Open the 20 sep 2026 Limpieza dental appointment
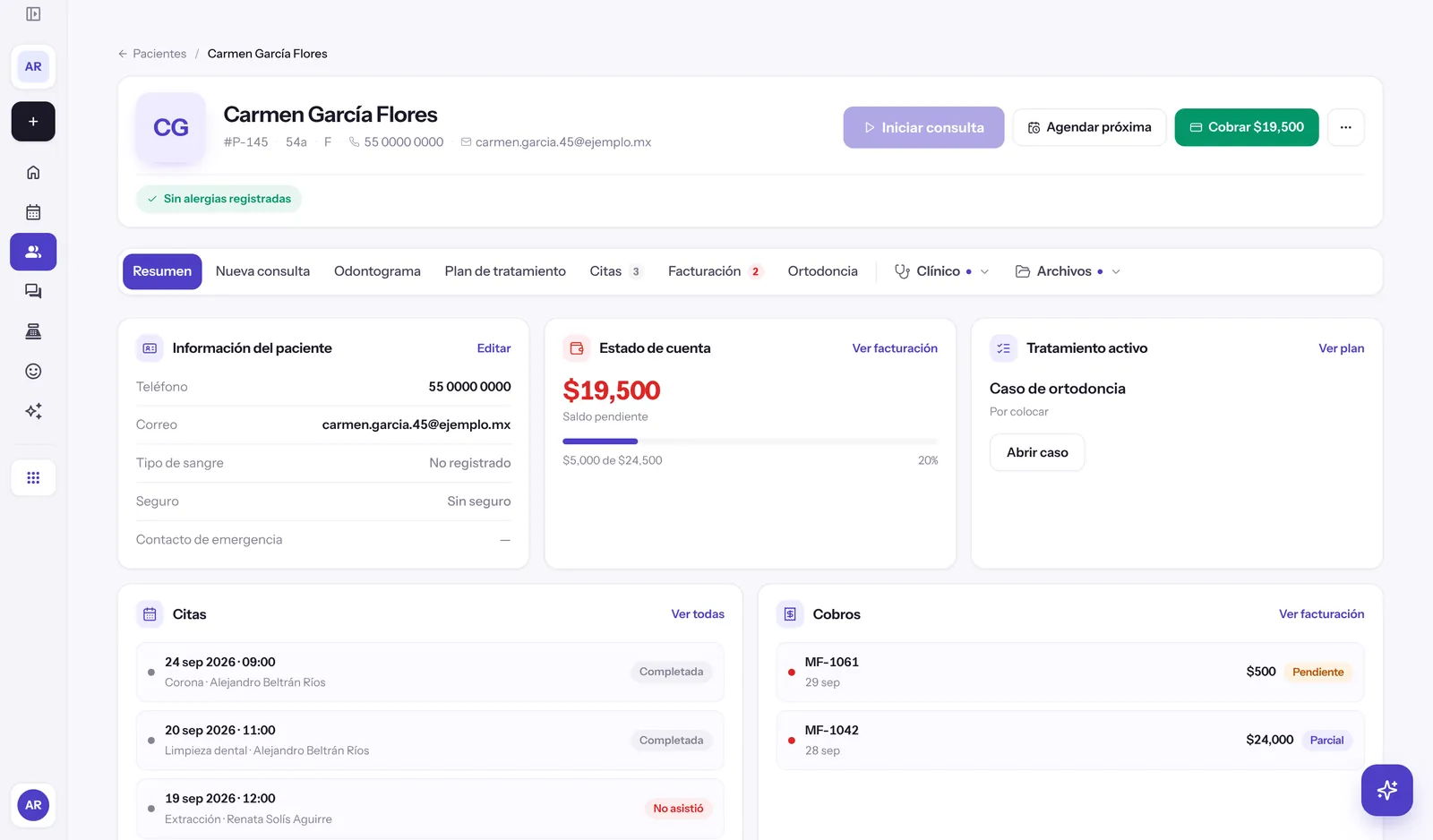1433x840 pixels. (430, 740)
